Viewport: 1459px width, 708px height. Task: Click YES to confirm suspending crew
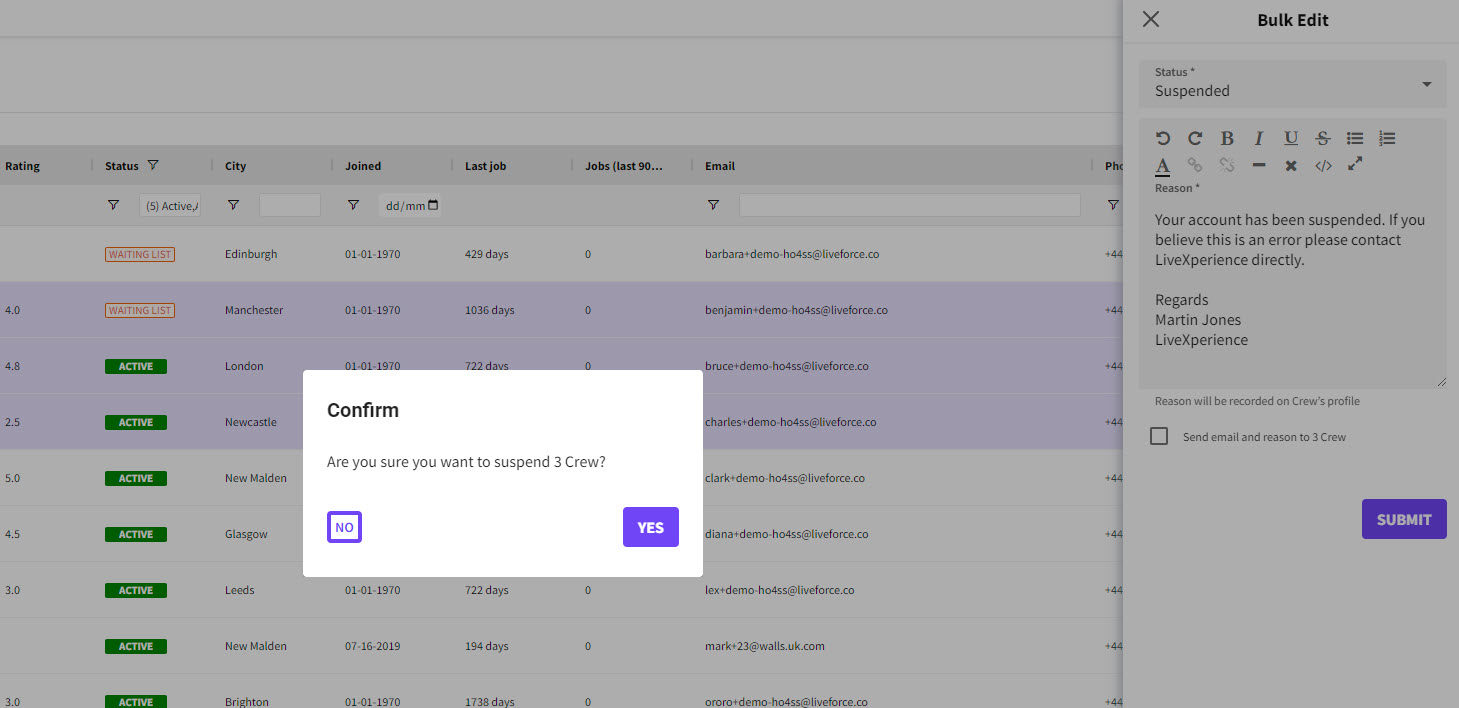click(x=650, y=527)
